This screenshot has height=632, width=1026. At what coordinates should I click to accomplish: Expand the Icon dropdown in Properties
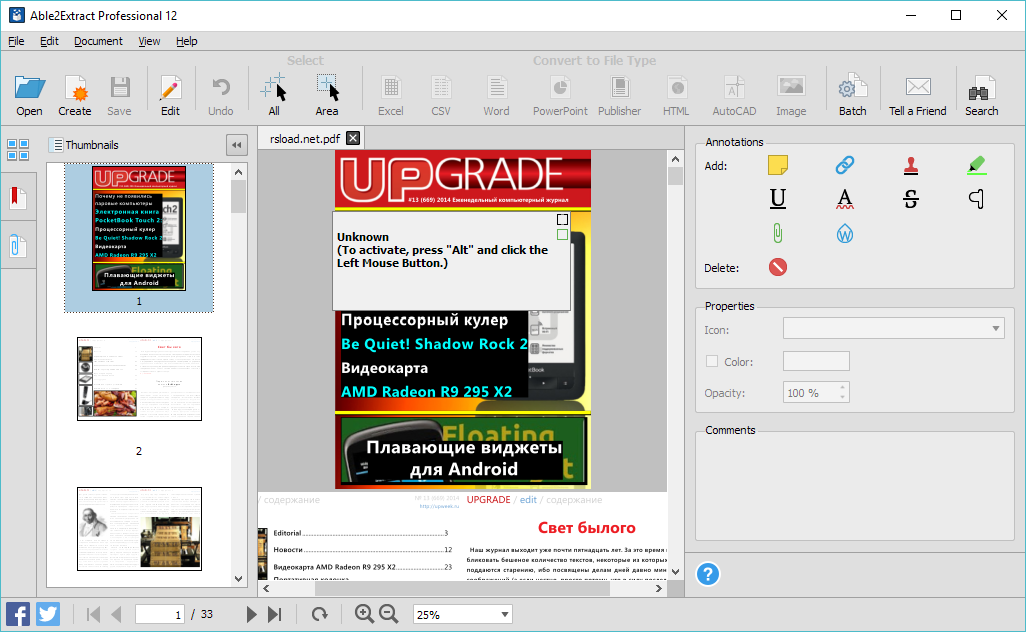(996, 329)
